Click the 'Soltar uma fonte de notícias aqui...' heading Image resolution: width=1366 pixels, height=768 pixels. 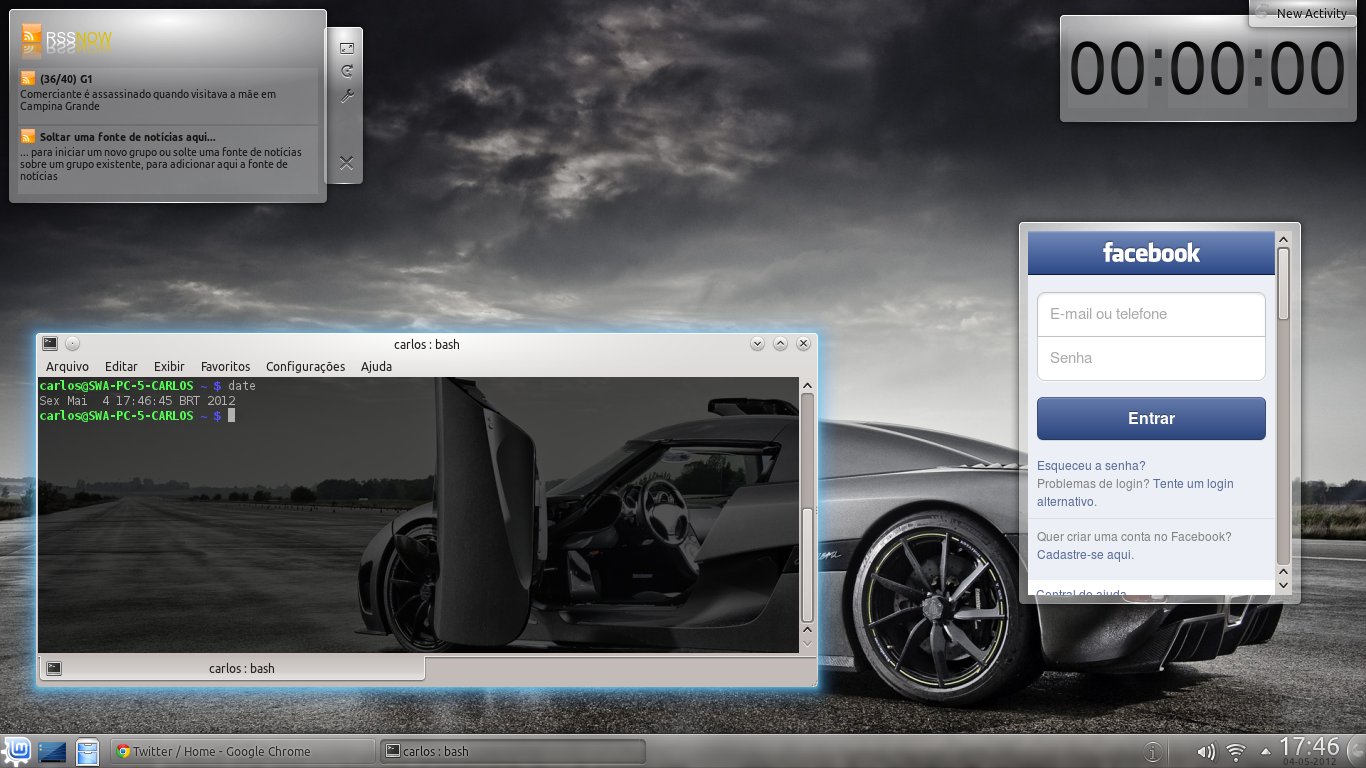click(127, 136)
